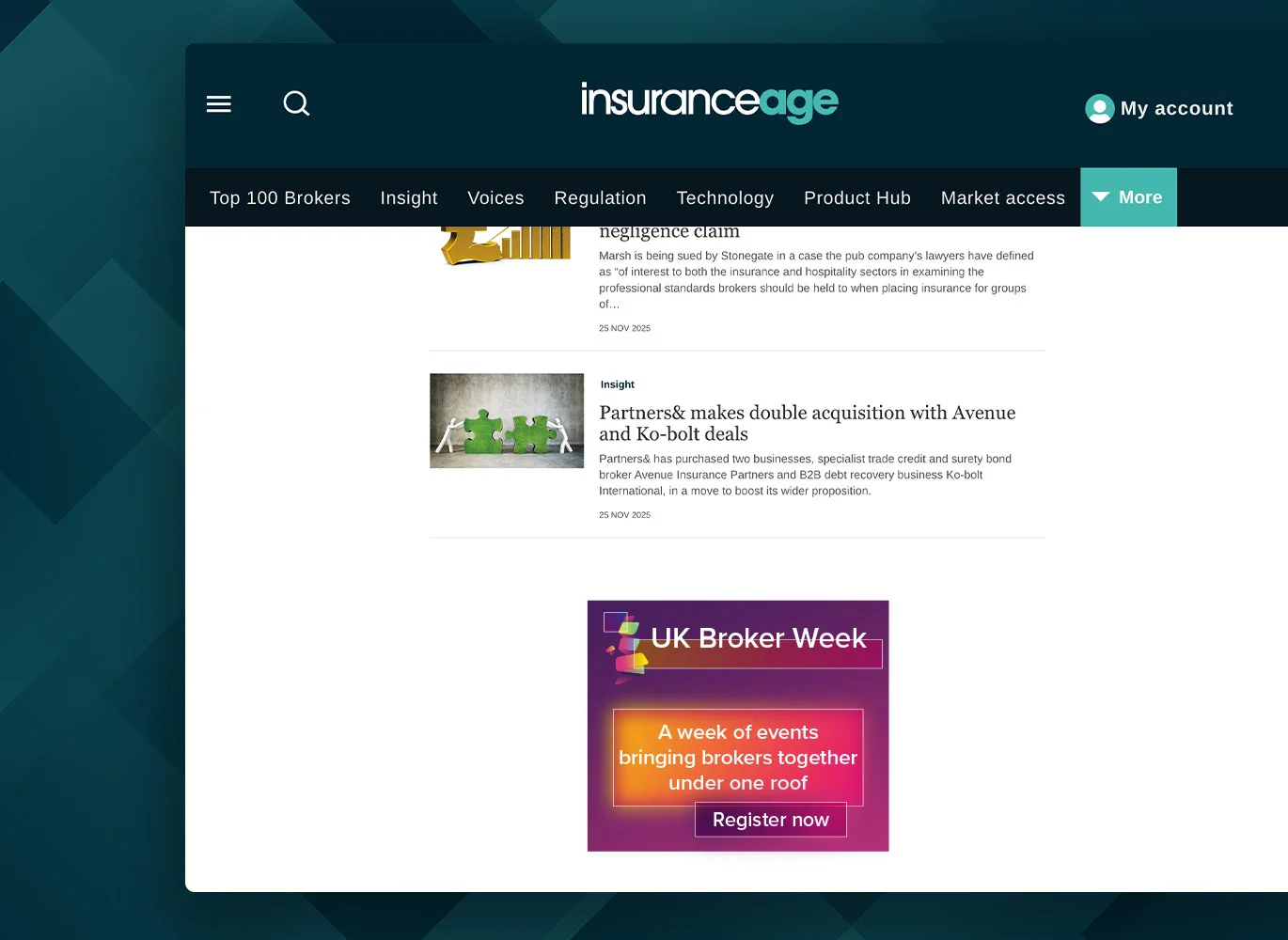
Task: Click the Insight category label above article
Action: pyautogui.click(x=618, y=384)
